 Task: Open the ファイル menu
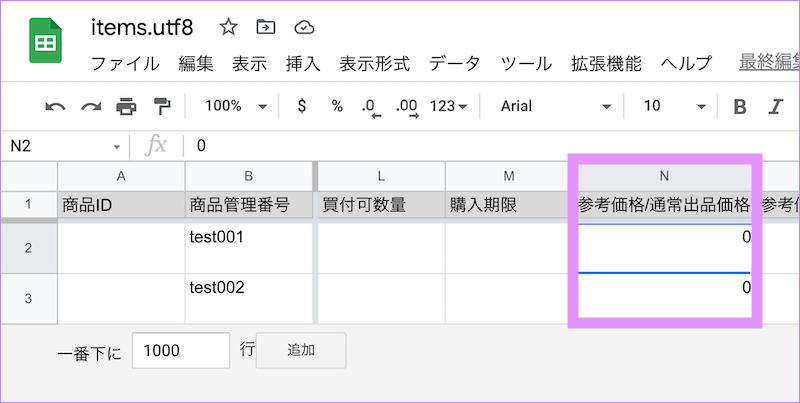pos(125,64)
